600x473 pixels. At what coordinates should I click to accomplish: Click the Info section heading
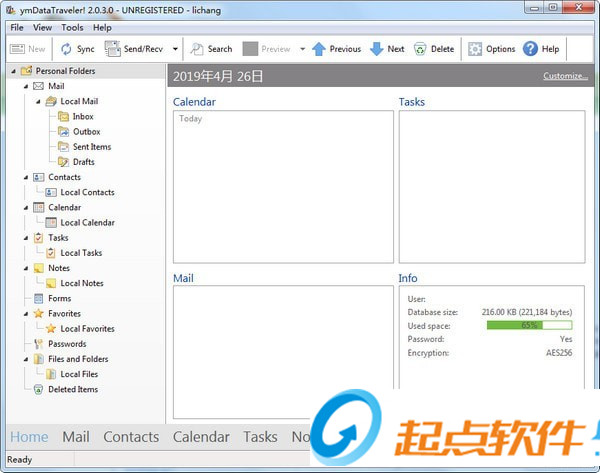click(x=408, y=278)
